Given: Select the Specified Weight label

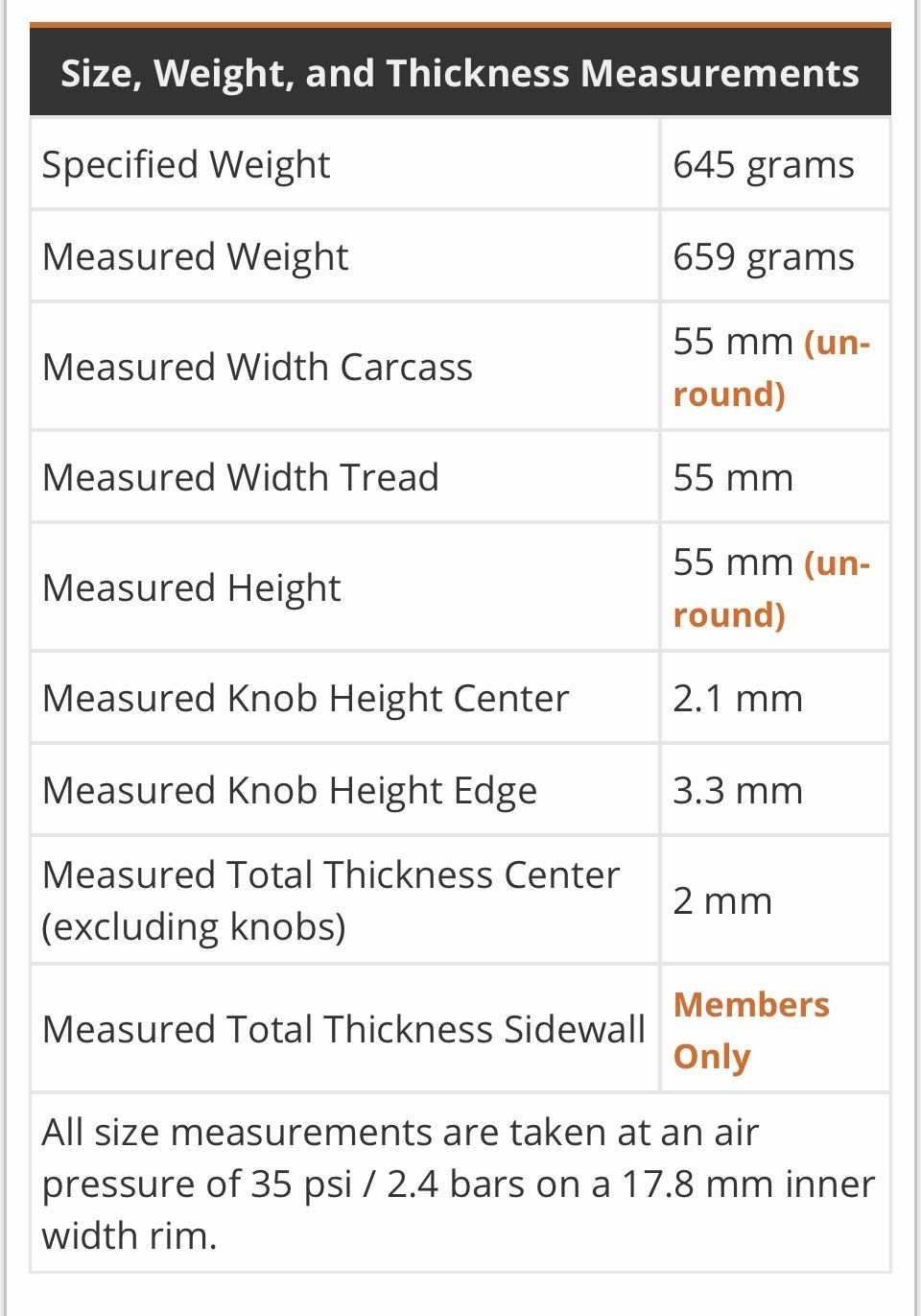Looking at the screenshot, I should pos(185,164).
